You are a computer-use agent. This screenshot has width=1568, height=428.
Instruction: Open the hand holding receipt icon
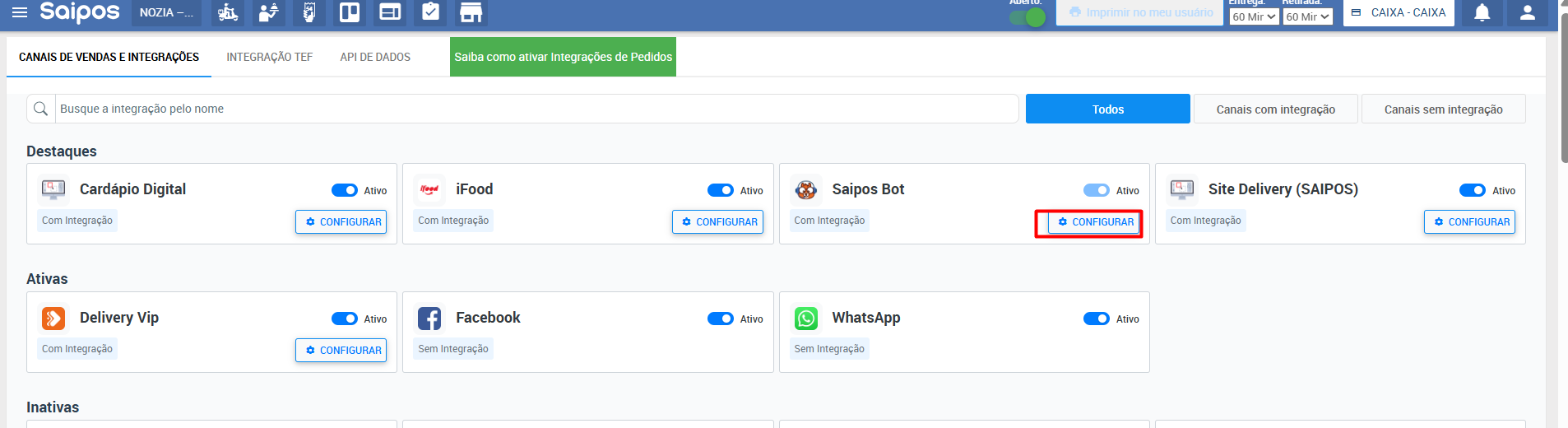tap(309, 12)
